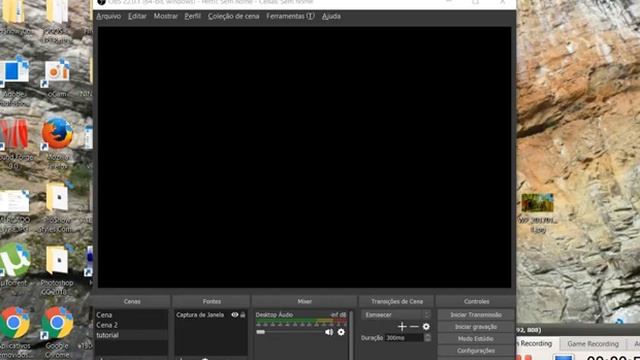The width and height of the screenshot is (640, 360).
Task: Click the black OBS preview area
Action: (304, 157)
